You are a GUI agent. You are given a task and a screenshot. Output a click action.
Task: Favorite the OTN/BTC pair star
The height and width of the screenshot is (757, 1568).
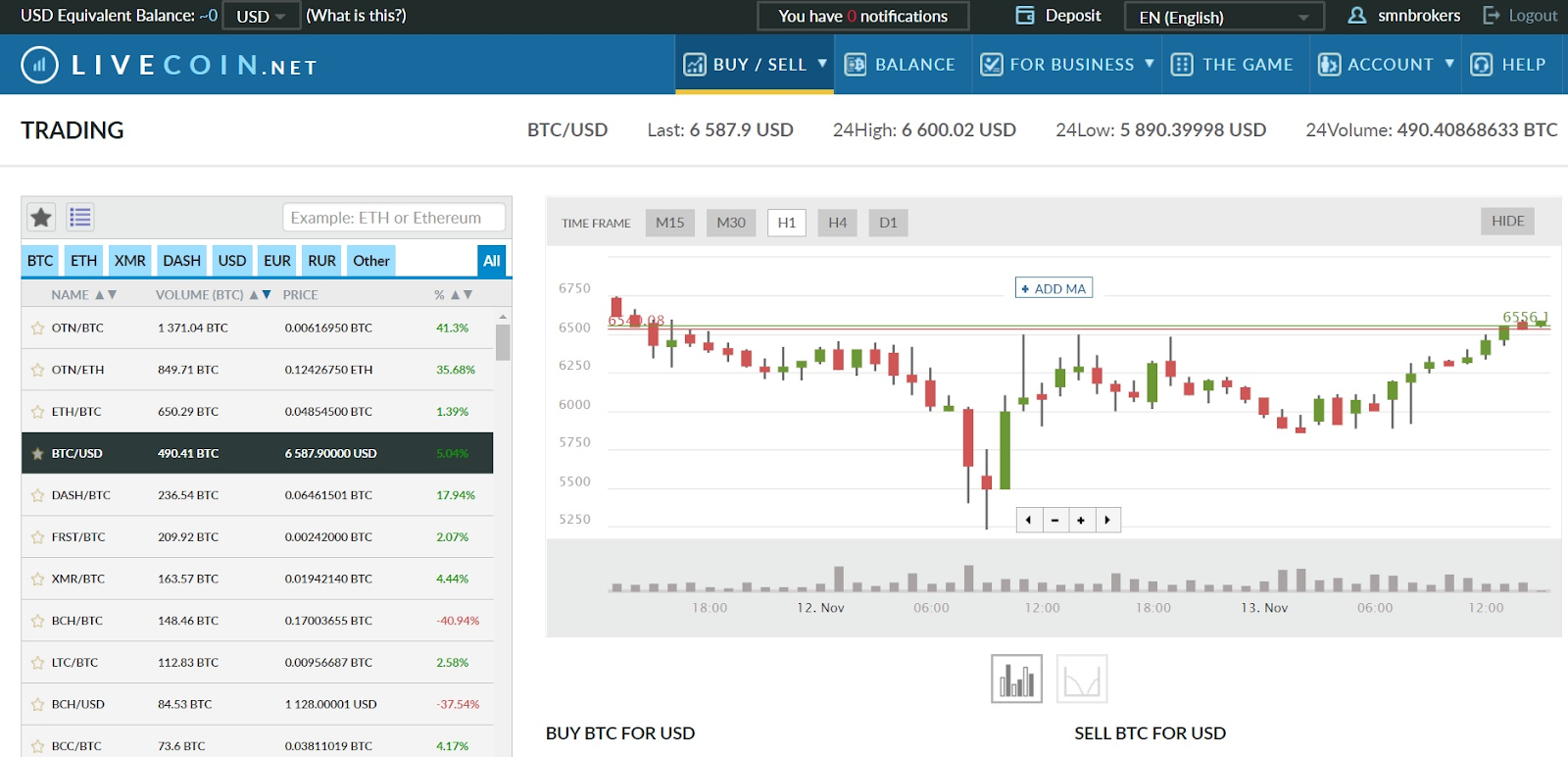[x=37, y=328]
